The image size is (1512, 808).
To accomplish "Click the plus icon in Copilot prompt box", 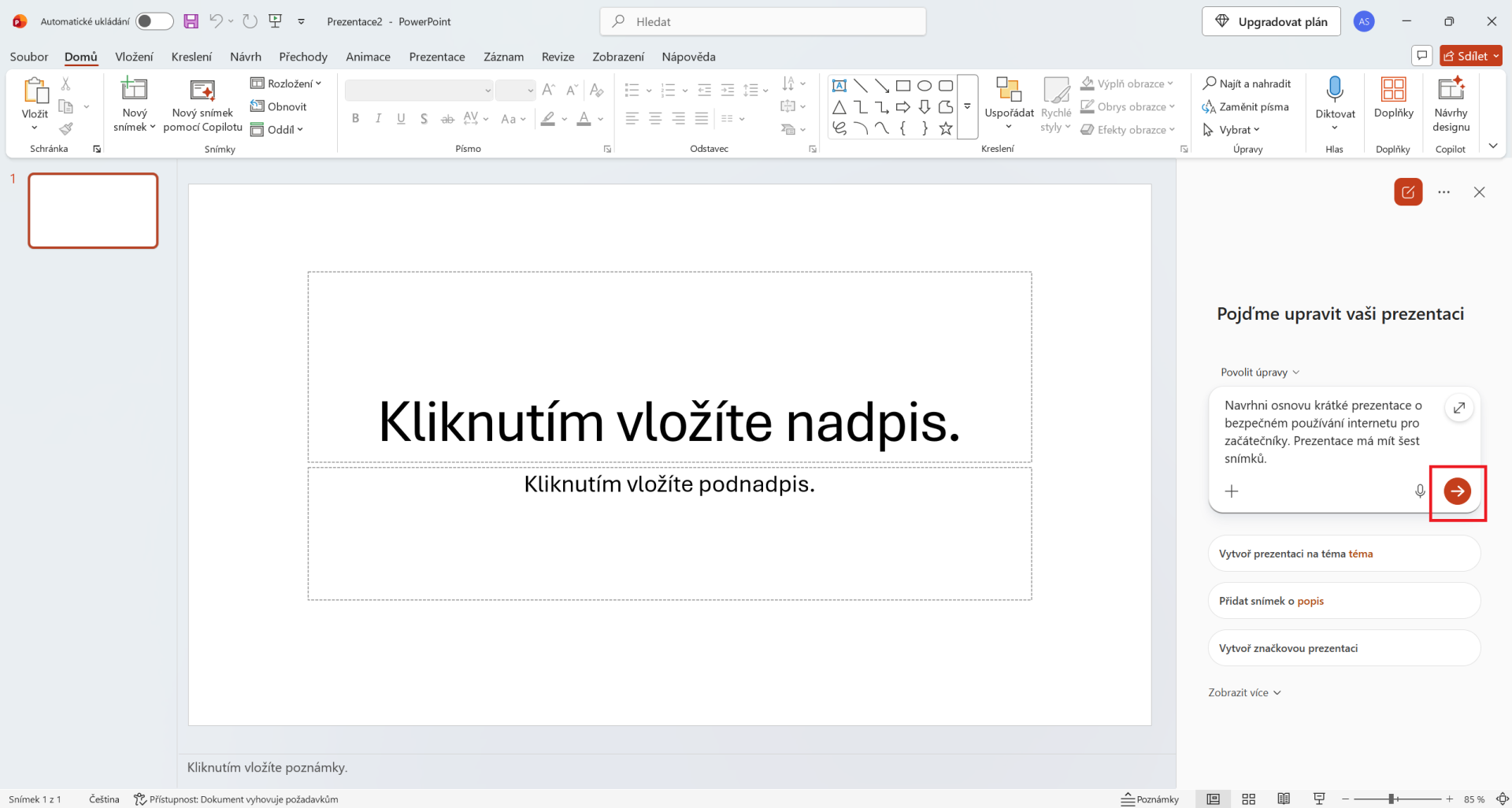I will 1232,491.
